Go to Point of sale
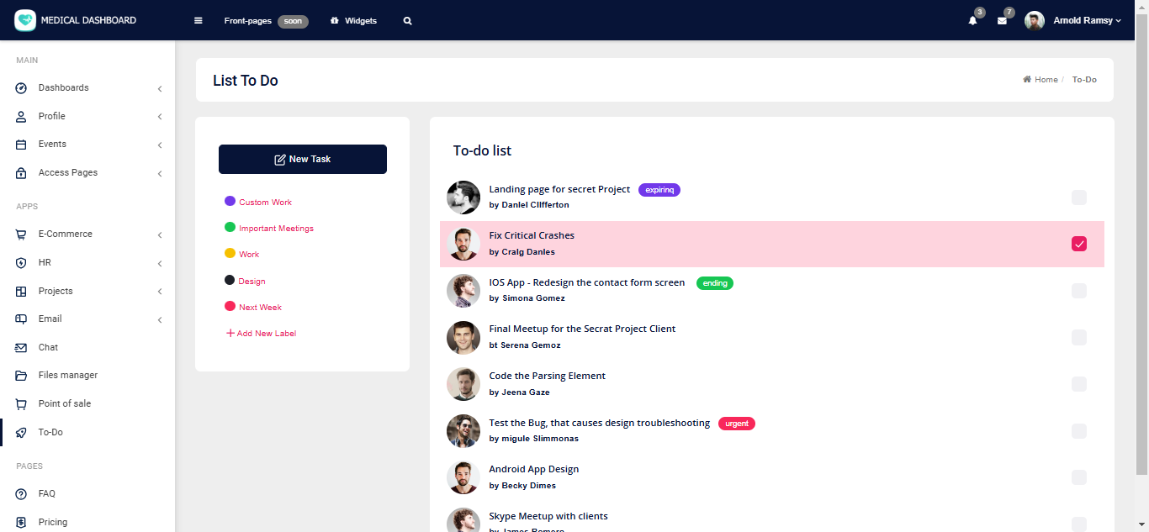This screenshot has height=532, width=1149. pos(64,403)
